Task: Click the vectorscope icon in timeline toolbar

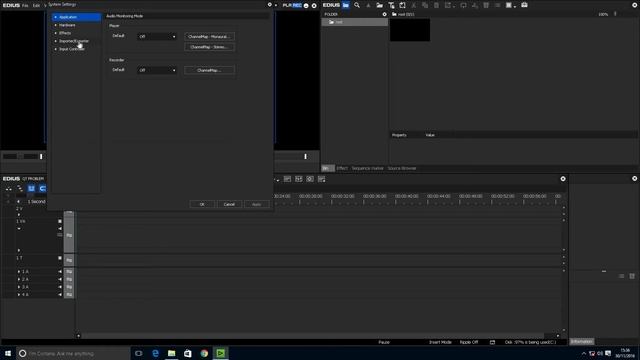Action: pyautogui.click(x=310, y=179)
